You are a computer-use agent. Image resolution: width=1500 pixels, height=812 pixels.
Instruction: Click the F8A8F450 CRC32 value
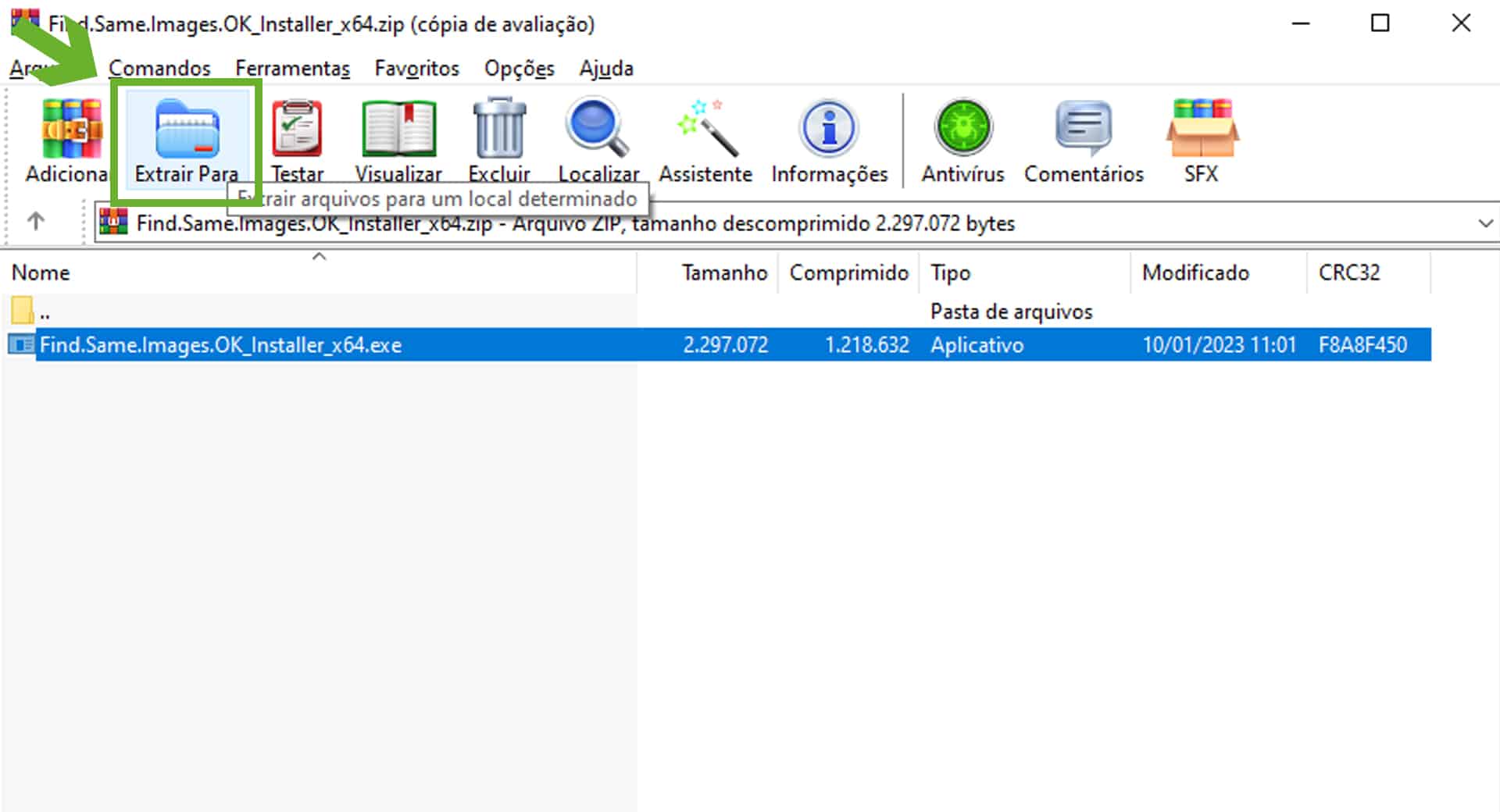(x=1363, y=345)
